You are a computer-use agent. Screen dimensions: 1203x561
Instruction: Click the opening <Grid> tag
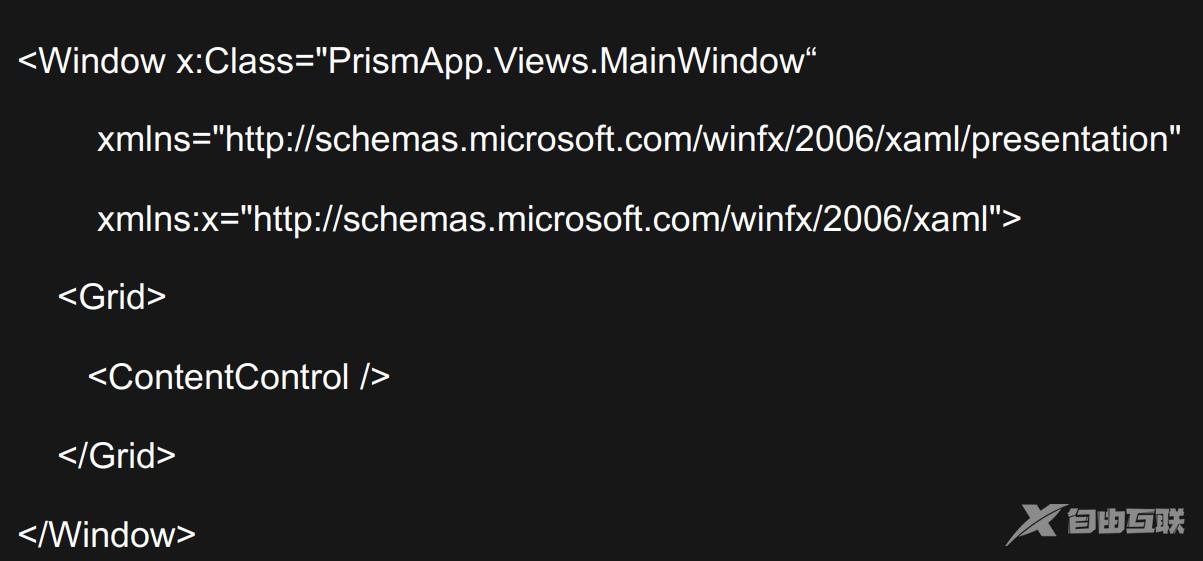point(112,297)
